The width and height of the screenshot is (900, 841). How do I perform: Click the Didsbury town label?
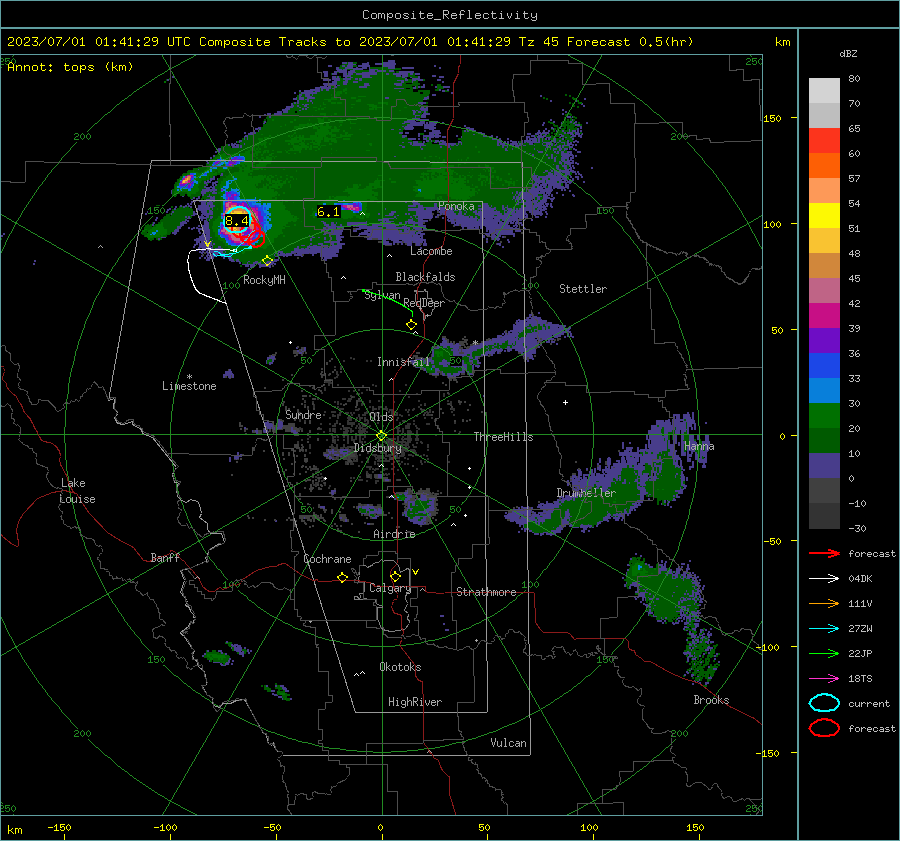(x=377, y=448)
